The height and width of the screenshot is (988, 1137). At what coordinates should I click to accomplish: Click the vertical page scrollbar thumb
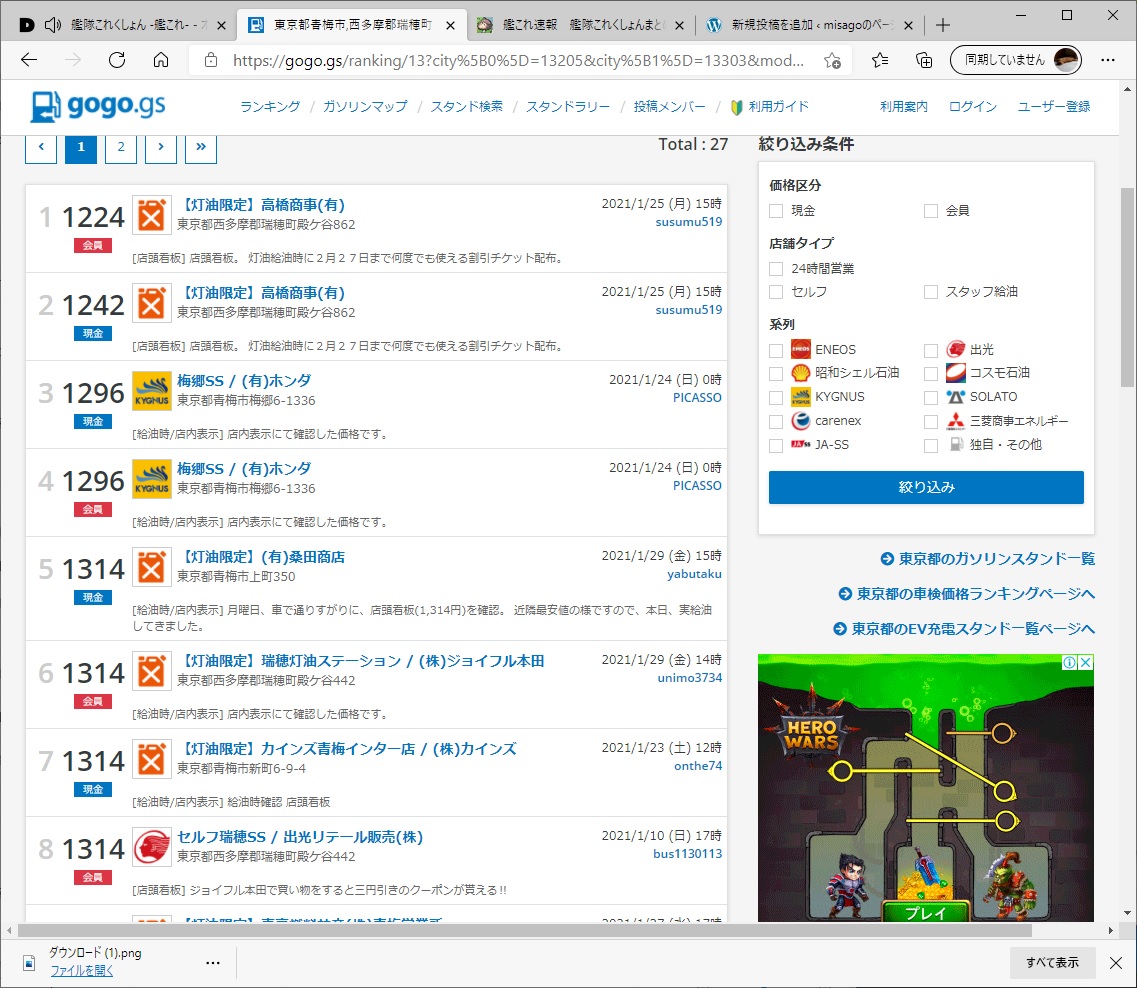(x=1127, y=287)
